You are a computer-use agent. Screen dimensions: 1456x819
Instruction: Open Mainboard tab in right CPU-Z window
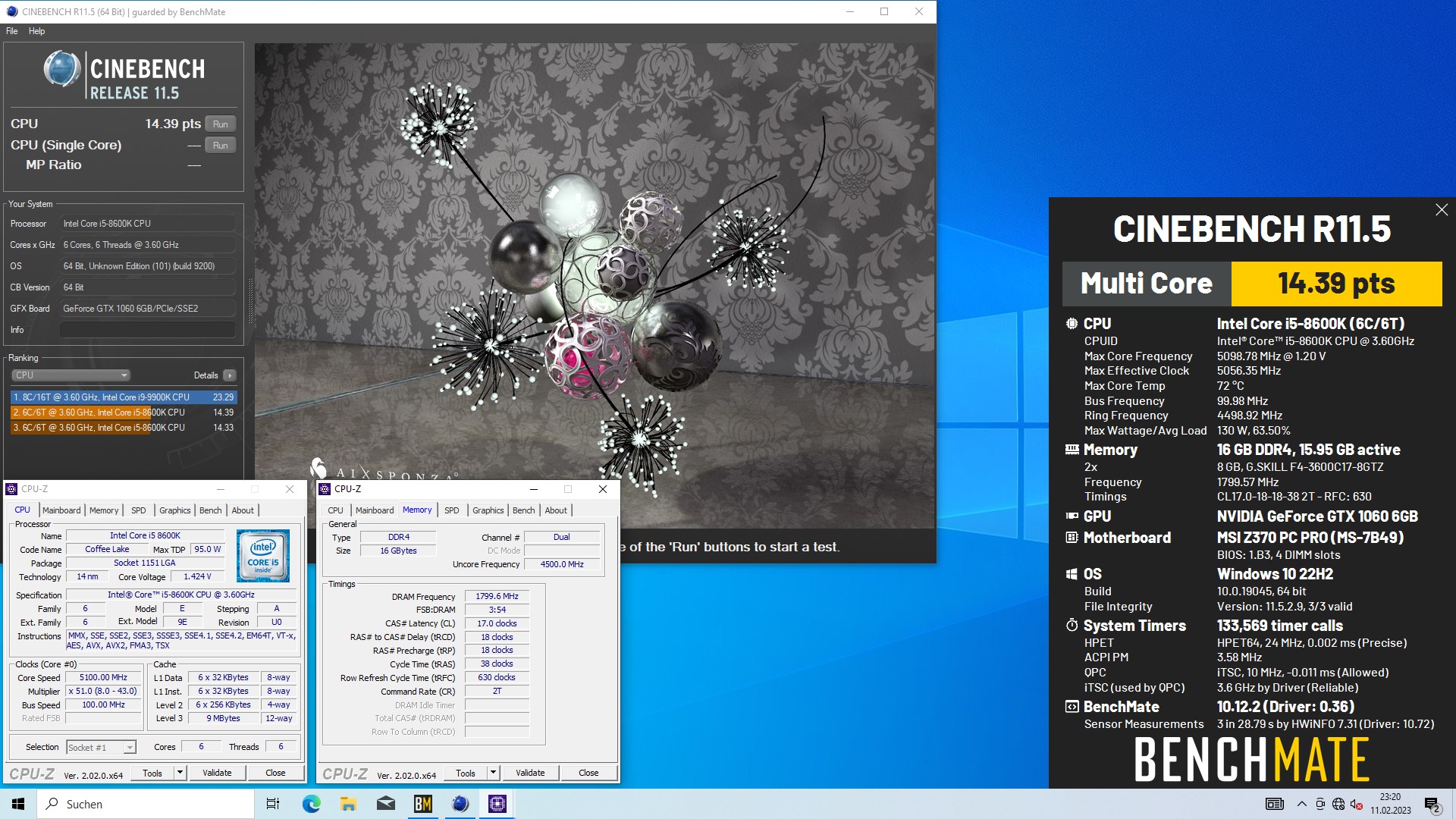(x=375, y=510)
